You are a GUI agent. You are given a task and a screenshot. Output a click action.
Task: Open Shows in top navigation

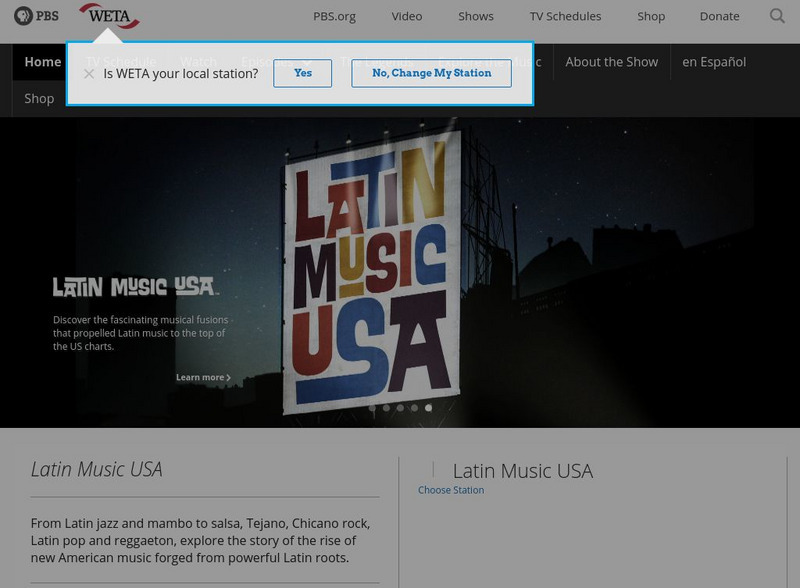point(476,16)
